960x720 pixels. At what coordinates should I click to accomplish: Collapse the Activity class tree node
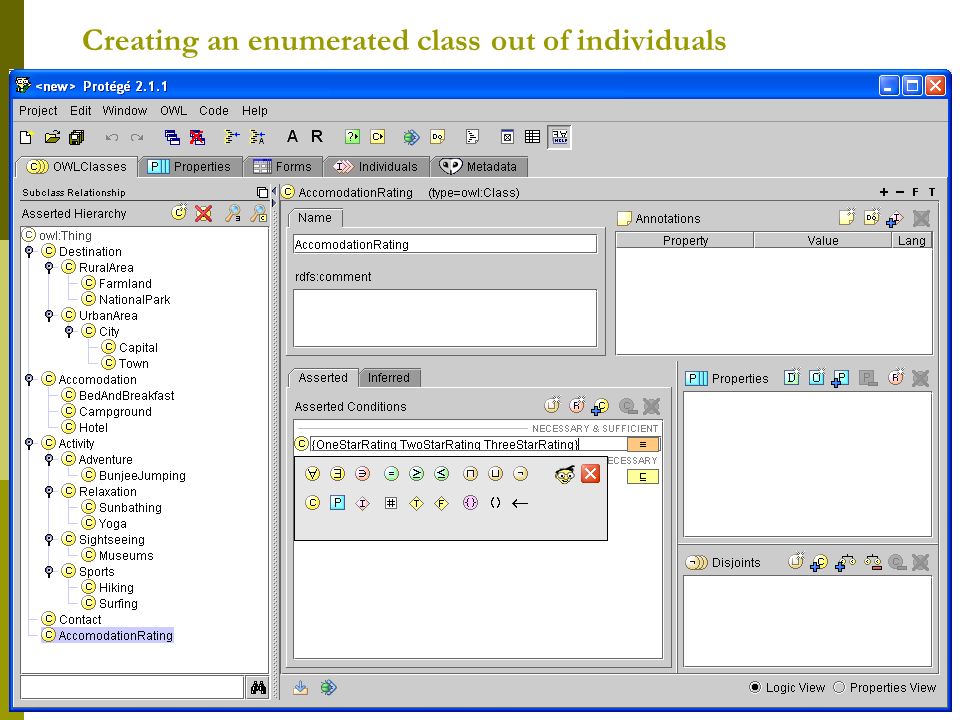pos(29,443)
